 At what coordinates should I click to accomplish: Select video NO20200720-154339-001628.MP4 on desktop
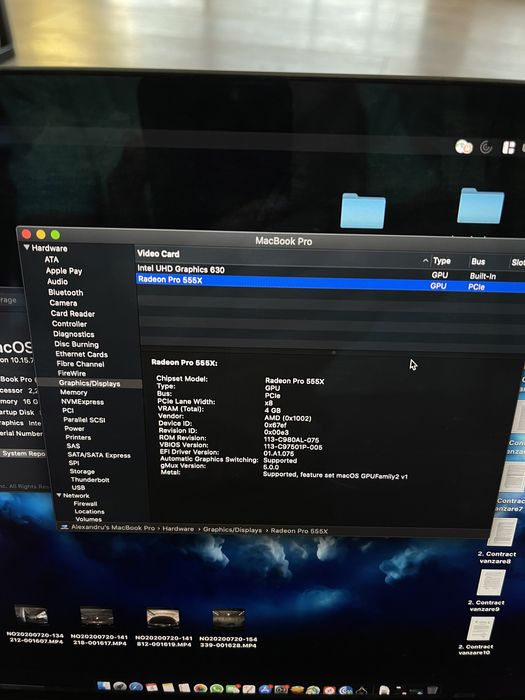pos(228,629)
